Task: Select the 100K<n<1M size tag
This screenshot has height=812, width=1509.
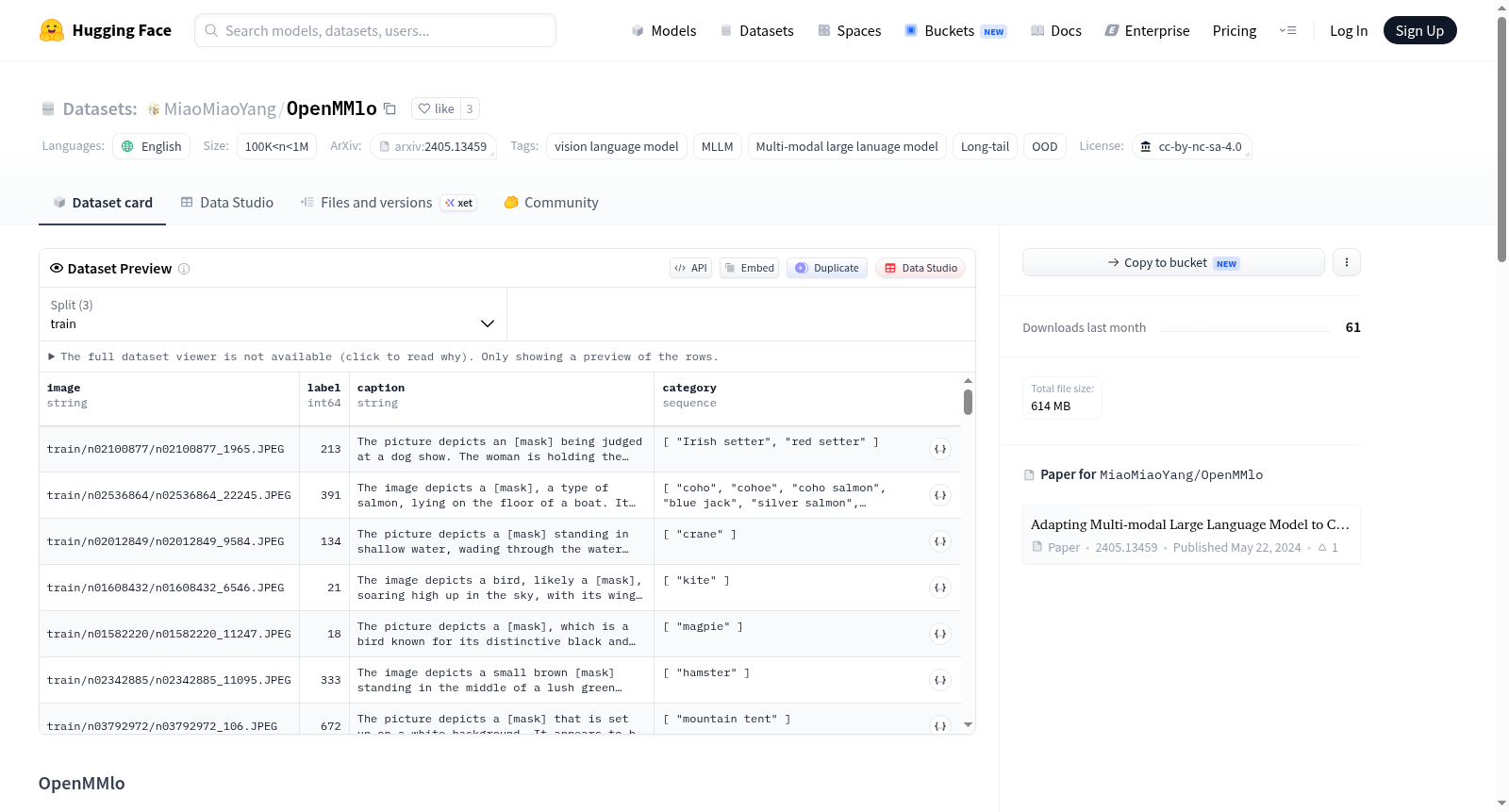Action: coord(277,146)
